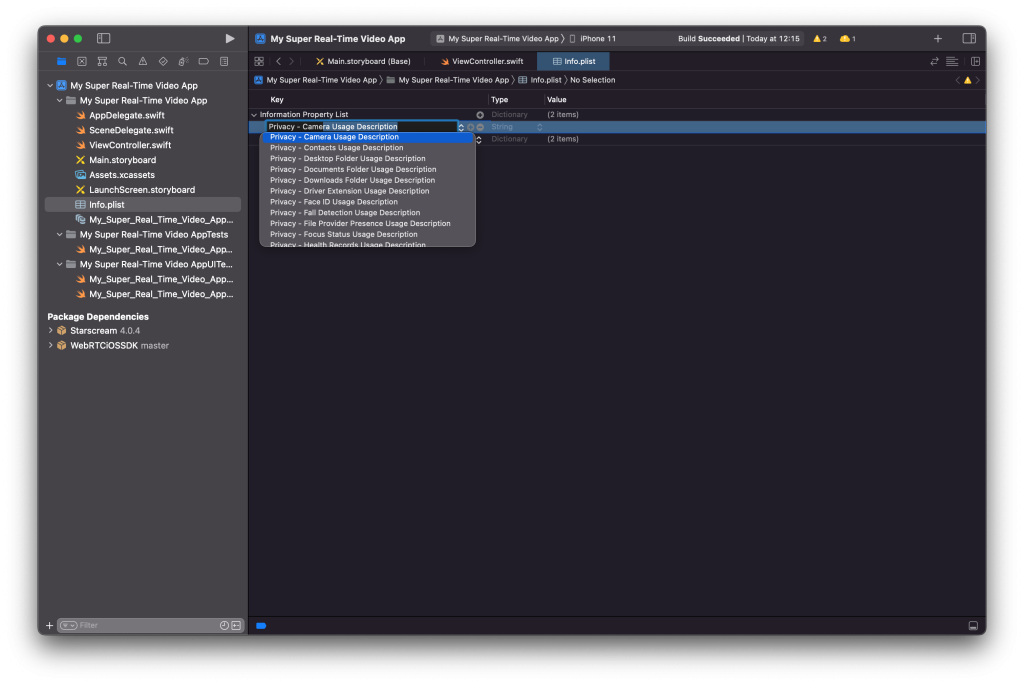The width and height of the screenshot is (1024, 685).
Task: Click the yellow warning icon in jump bar
Action: click(x=968, y=80)
